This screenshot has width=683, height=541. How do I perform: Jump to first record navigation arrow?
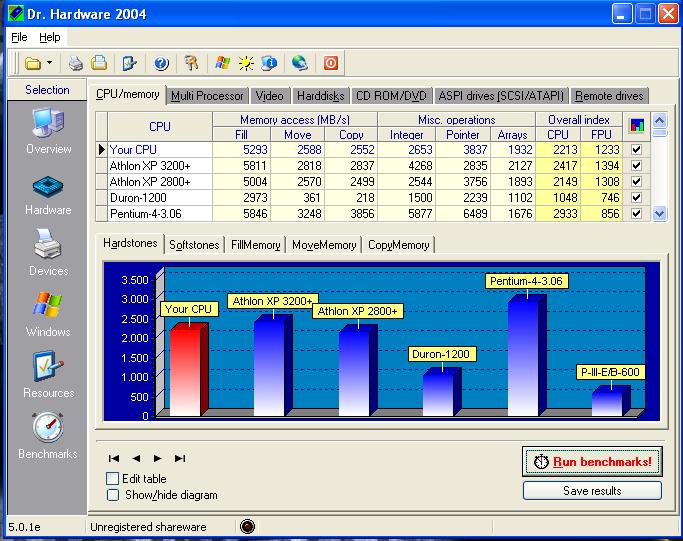point(114,458)
